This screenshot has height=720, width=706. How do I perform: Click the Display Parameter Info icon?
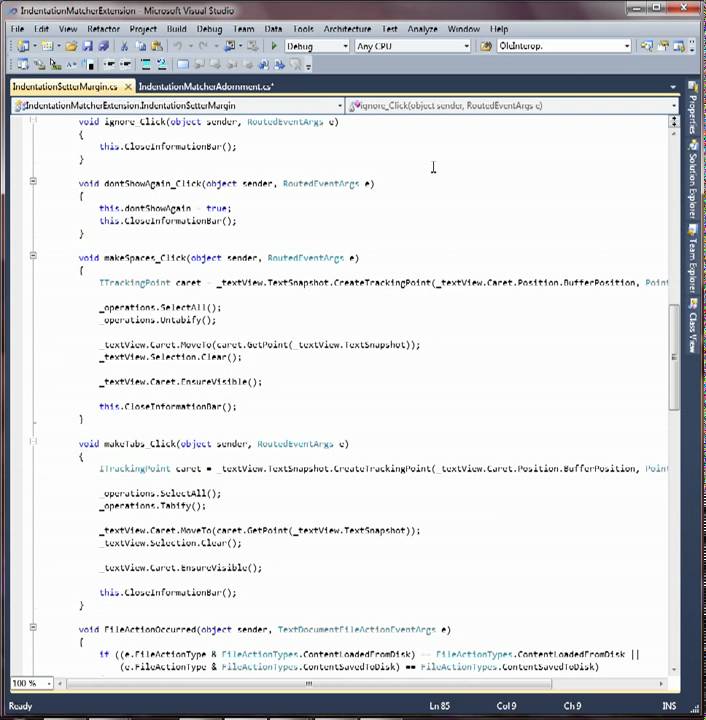point(39,65)
